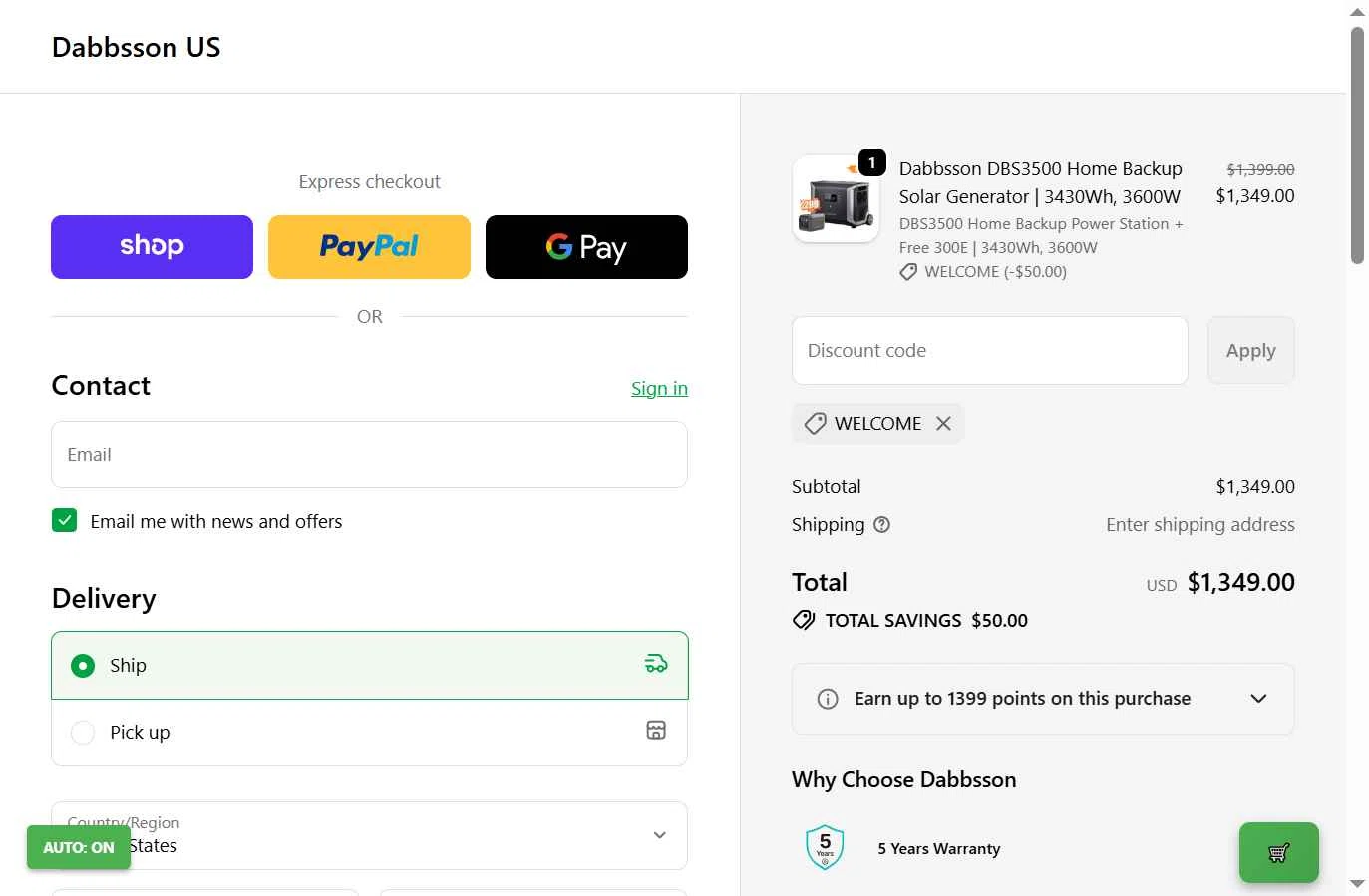Click the scrollbar down arrow
1369x896 pixels.
pos(1357,884)
